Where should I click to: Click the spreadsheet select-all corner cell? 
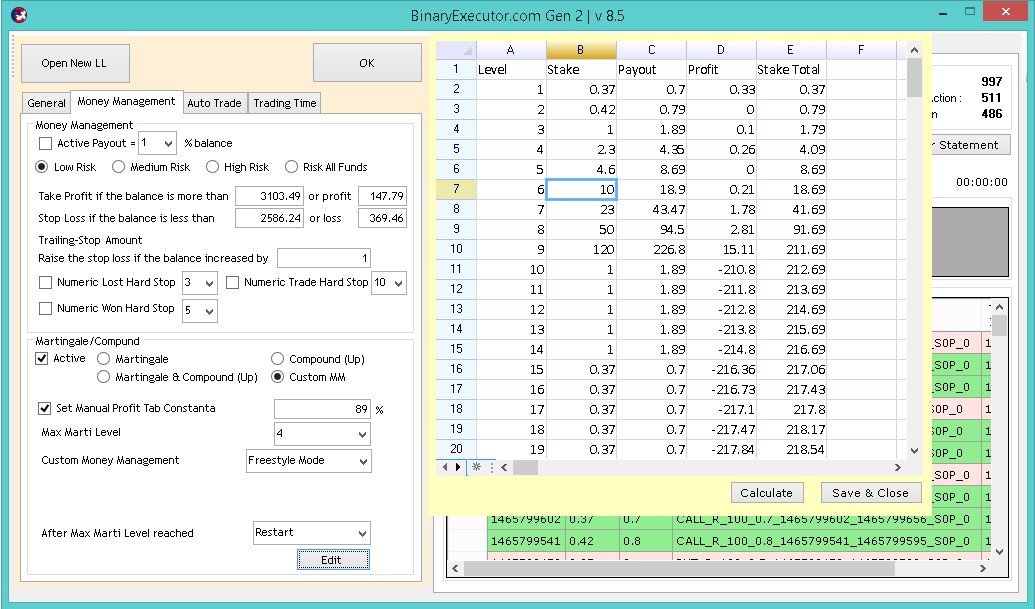click(456, 50)
